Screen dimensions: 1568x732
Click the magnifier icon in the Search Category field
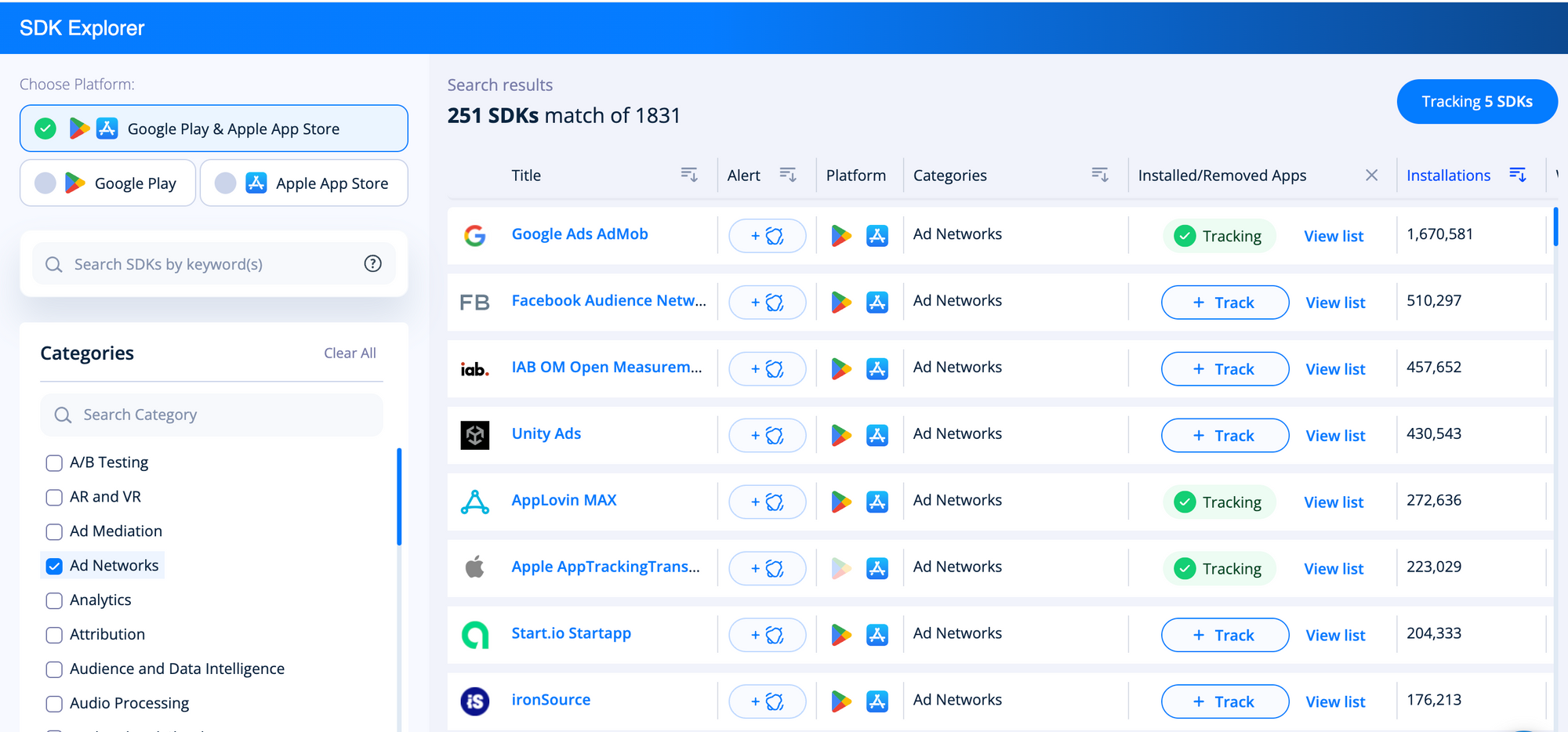62,415
